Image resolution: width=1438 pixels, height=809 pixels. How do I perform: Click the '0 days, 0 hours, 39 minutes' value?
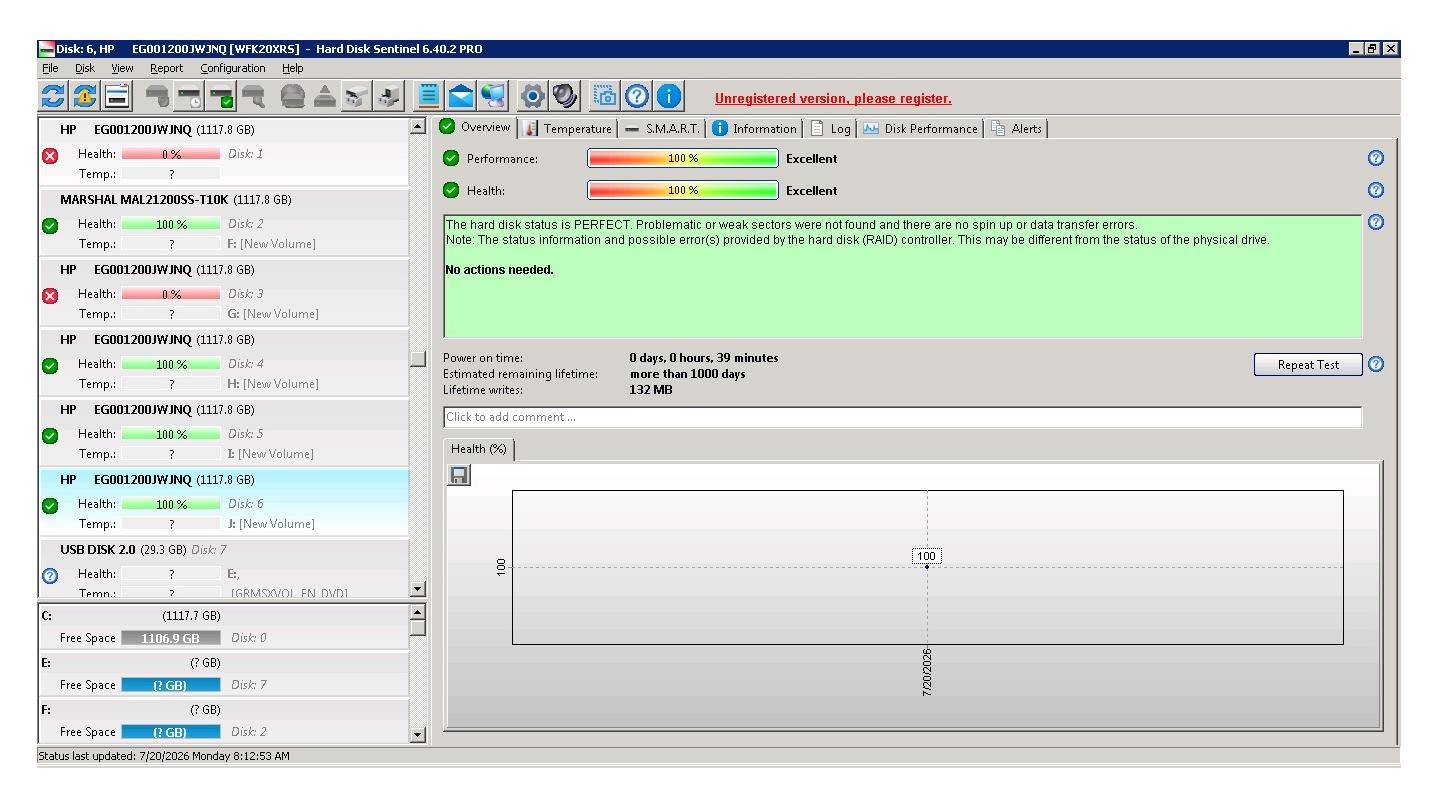tap(704, 358)
